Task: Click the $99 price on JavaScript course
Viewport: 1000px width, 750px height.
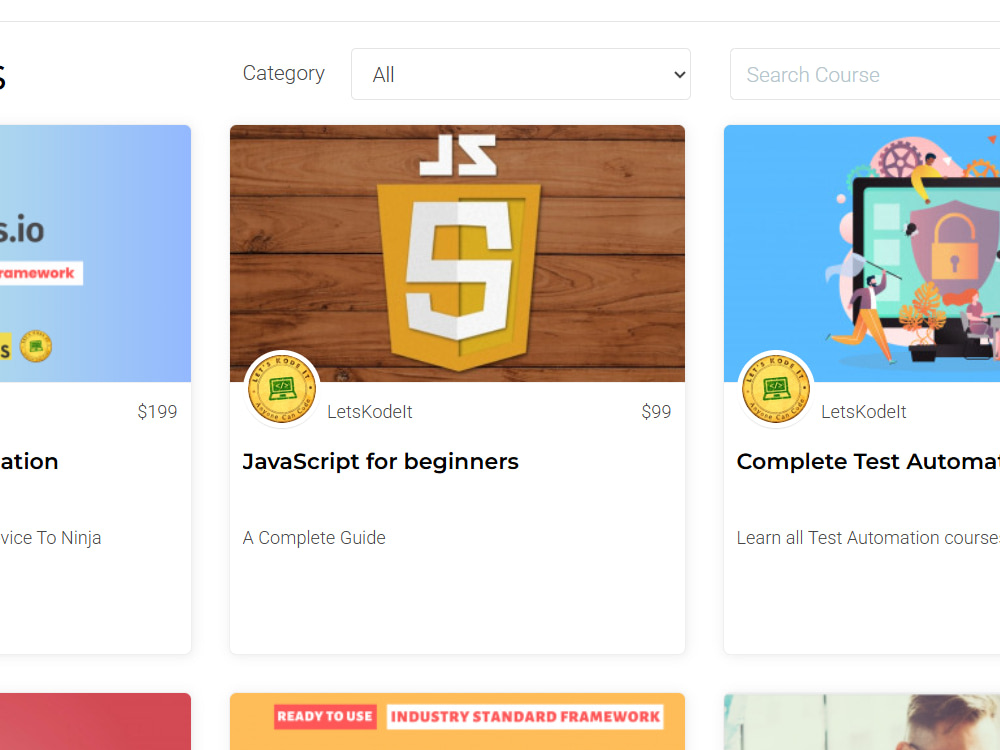Action: coord(656,412)
